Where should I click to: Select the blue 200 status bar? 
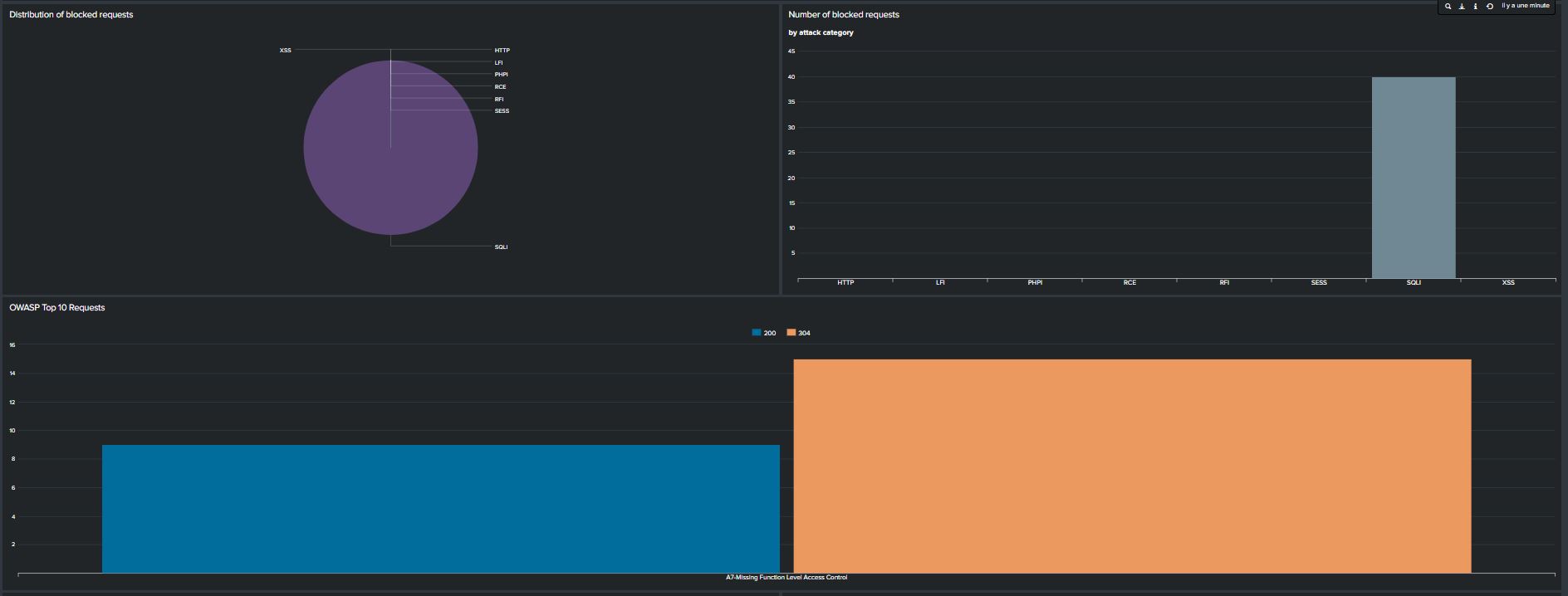[x=441, y=509]
